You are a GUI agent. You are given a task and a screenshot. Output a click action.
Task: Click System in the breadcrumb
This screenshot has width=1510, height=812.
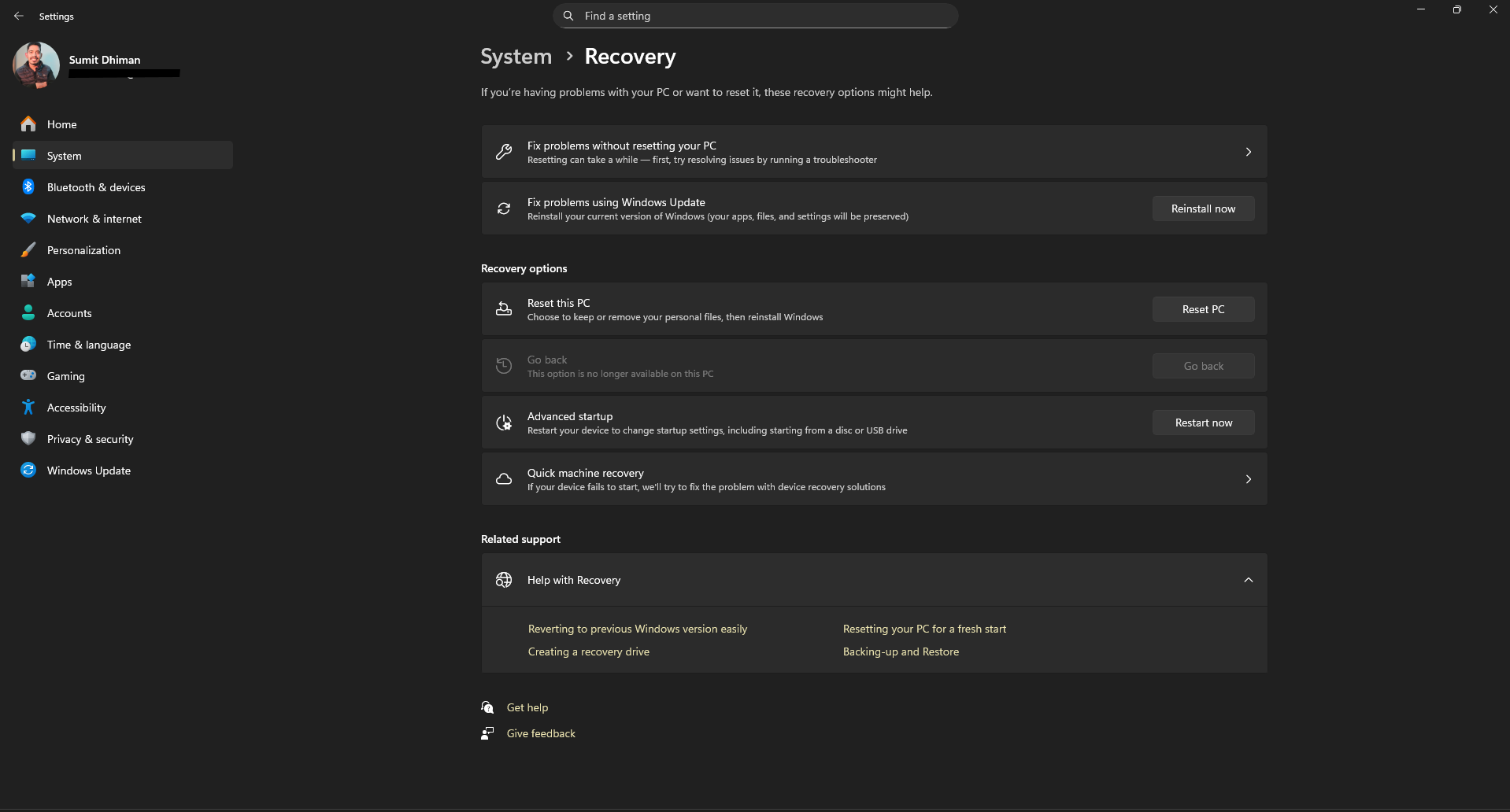[x=516, y=57]
